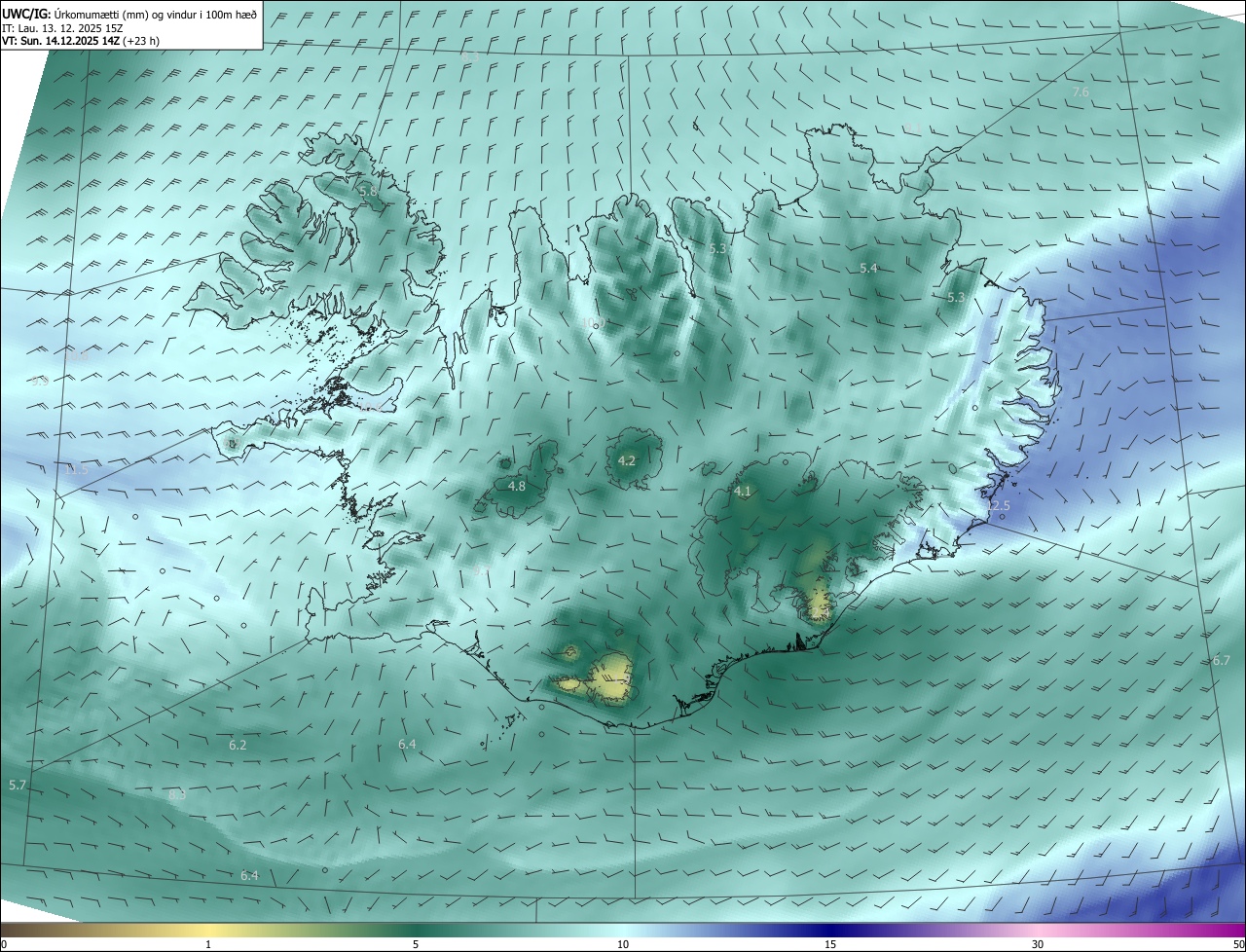
Task: Click the 'UWC/IG: Úrkomumætti (mm)' title line
Action: 129,14
